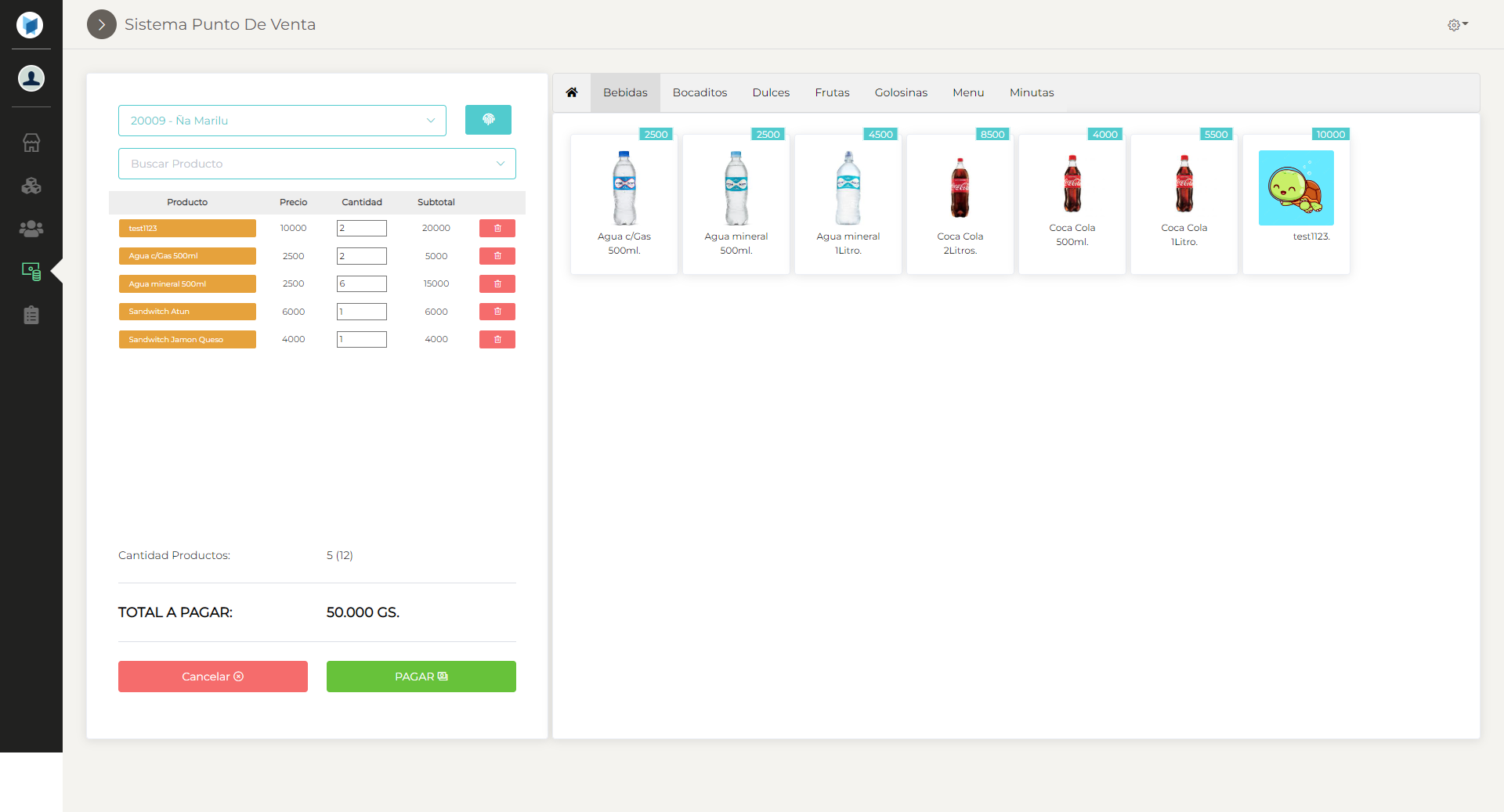Click the home icon tab above products
The width and height of the screenshot is (1504, 812).
point(572,92)
